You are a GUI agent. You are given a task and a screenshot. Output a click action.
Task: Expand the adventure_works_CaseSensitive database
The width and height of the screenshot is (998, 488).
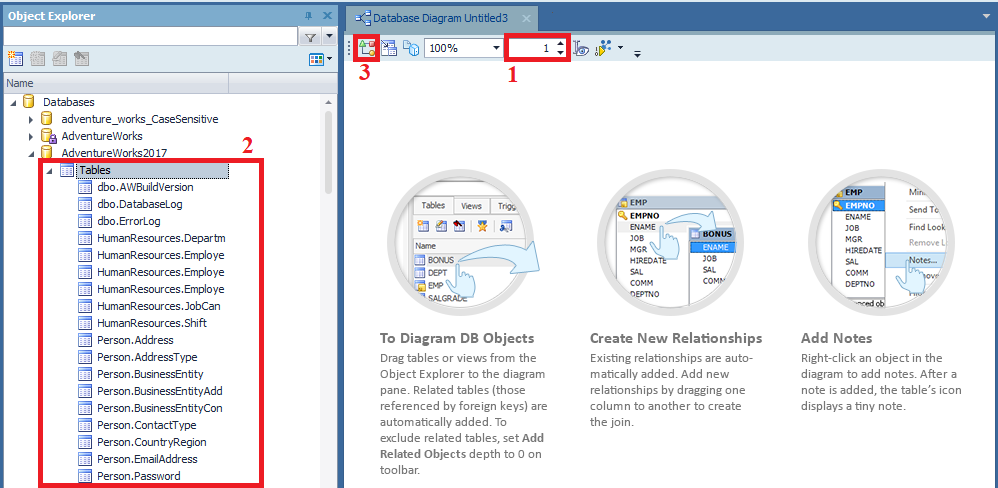[x=31, y=119]
